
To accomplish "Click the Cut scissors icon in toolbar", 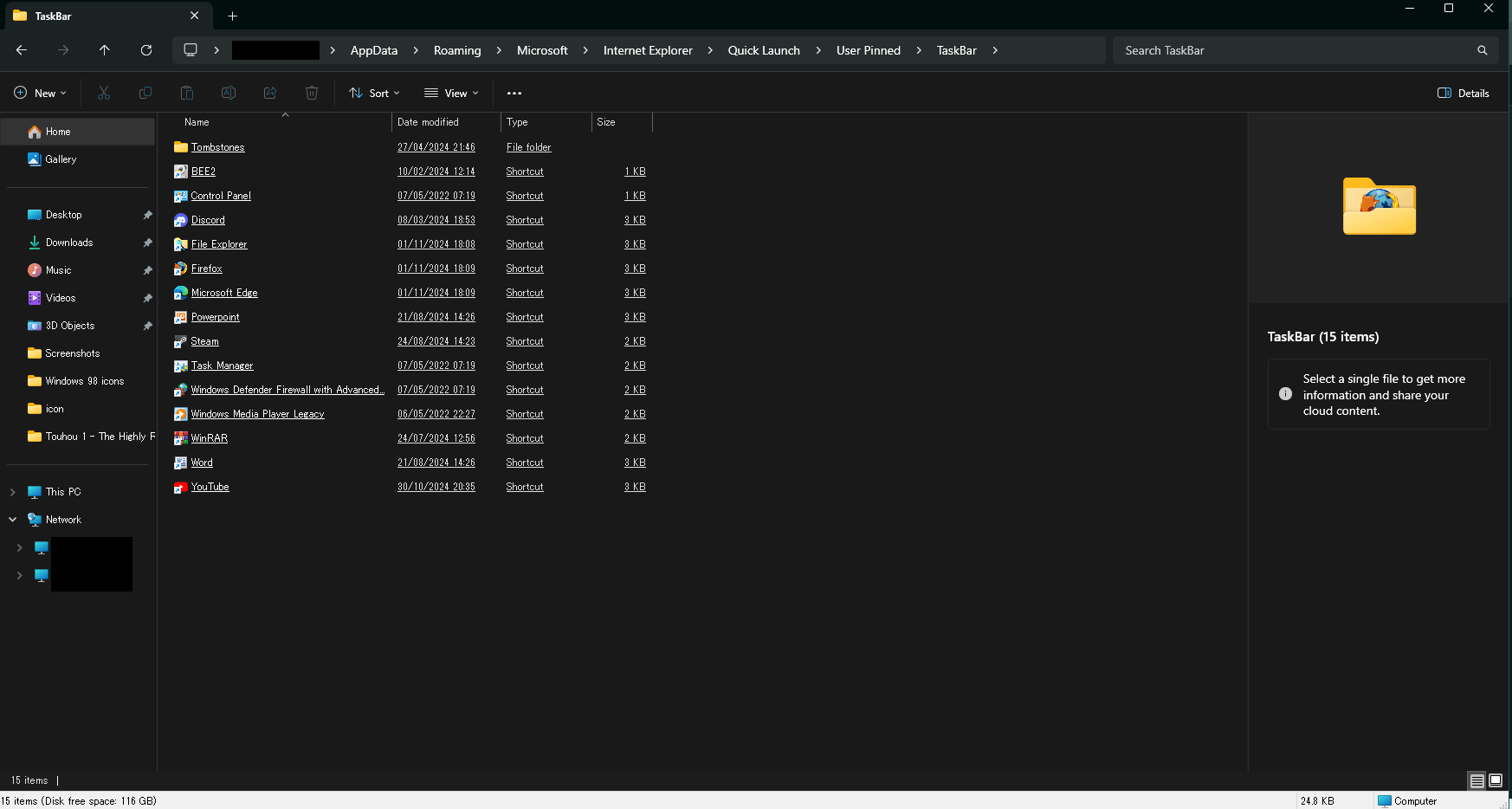I will 104,93.
